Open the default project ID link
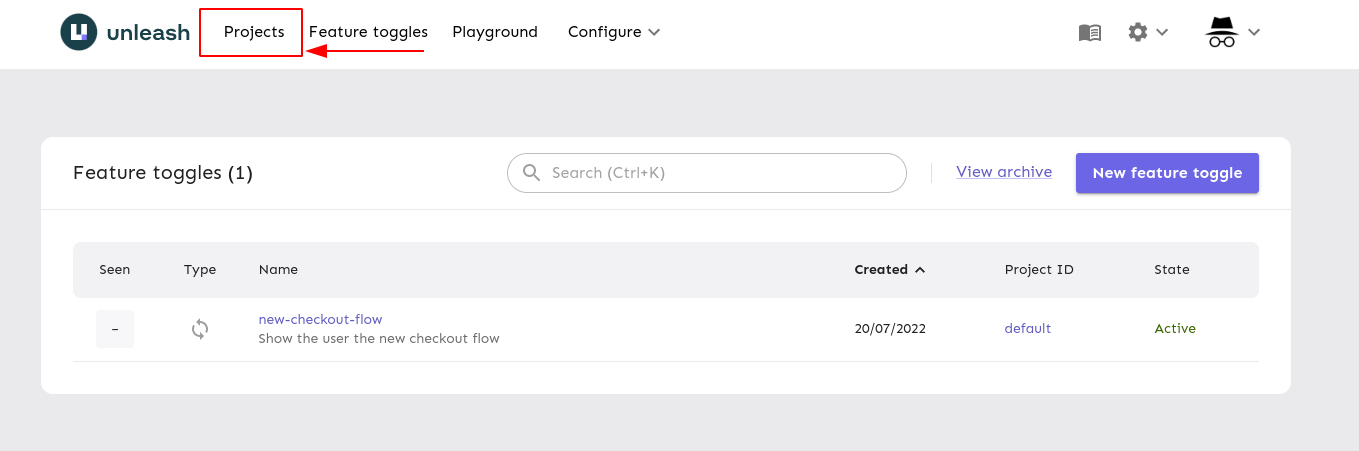The width and height of the screenshot is (1359, 451). 1028,329
